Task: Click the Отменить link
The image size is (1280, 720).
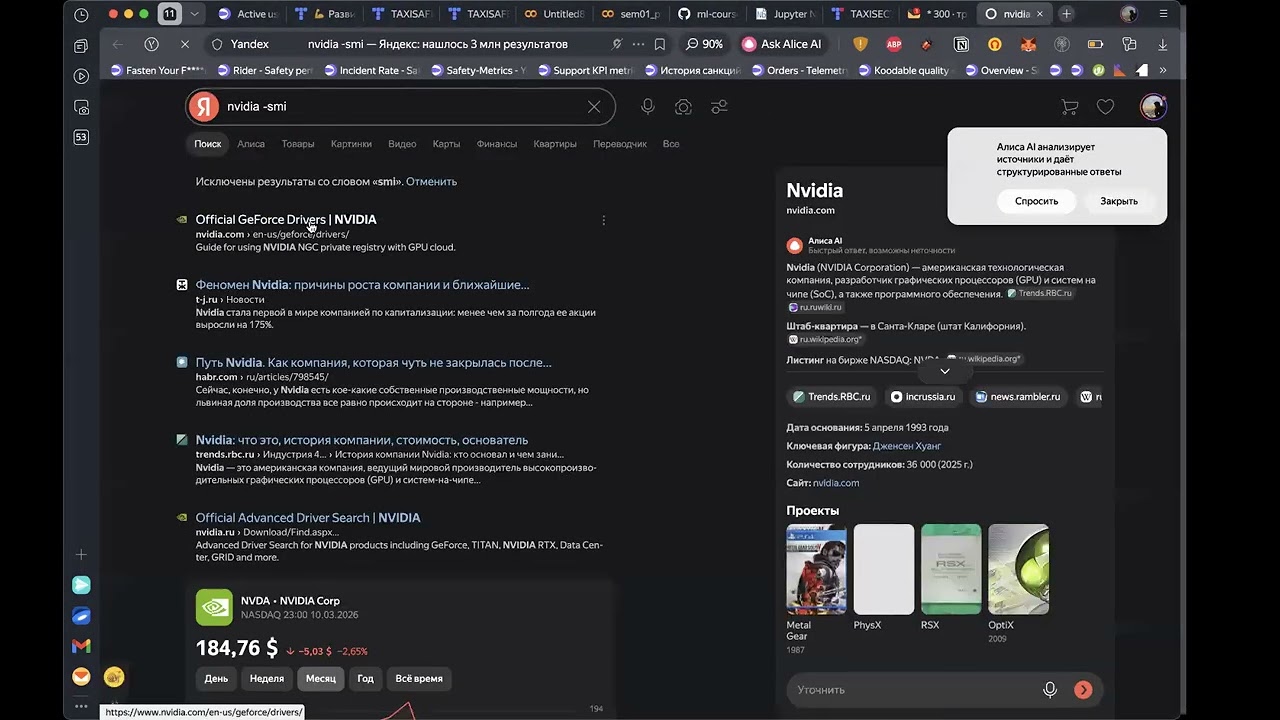Action: point(431,182)
